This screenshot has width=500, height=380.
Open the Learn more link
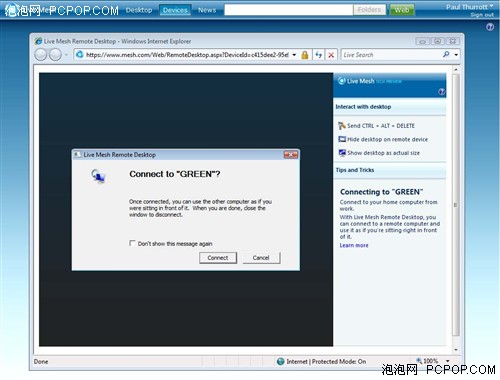(x=354, y=245)
